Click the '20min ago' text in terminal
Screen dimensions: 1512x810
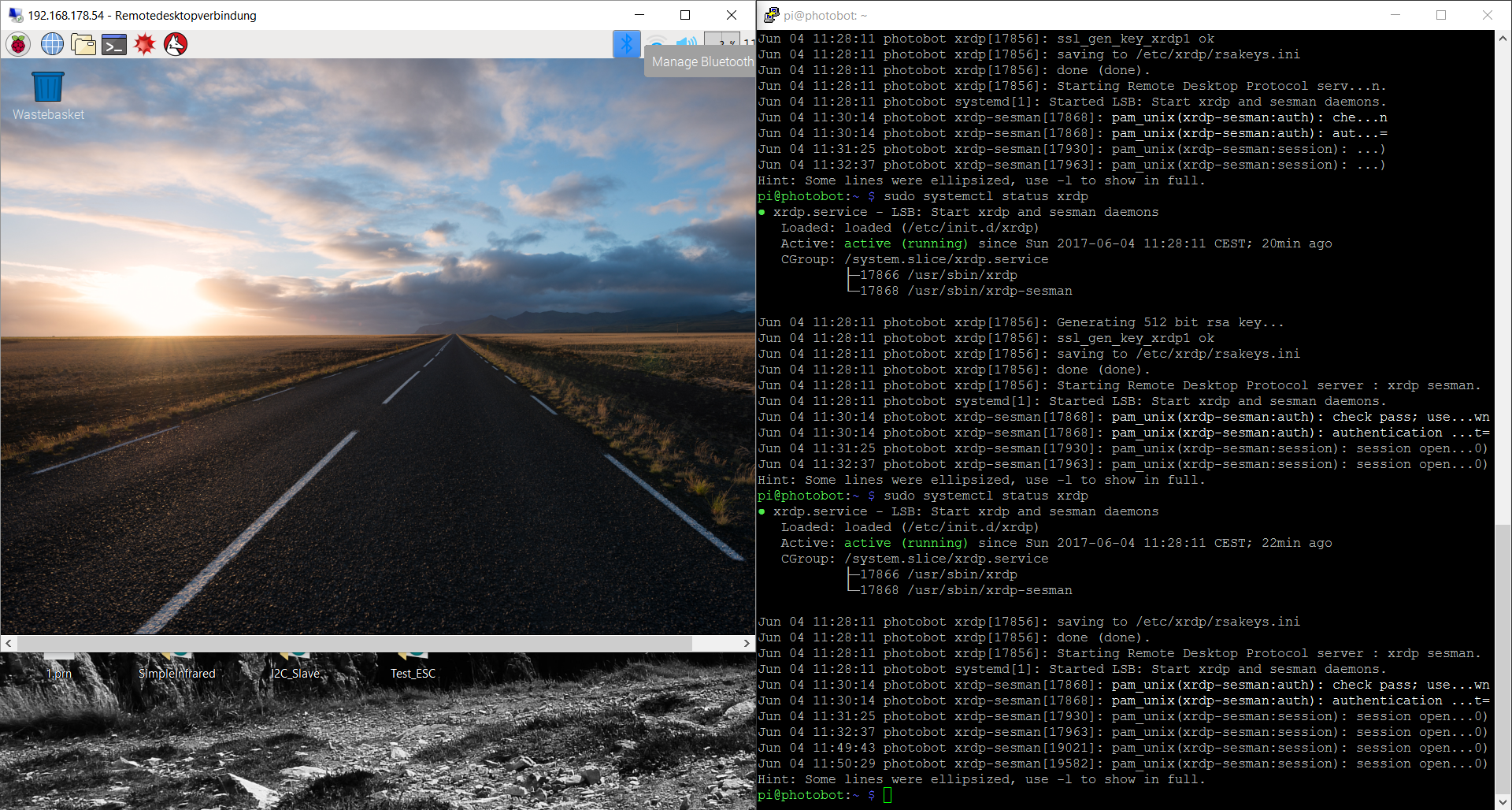point(1297,243)
